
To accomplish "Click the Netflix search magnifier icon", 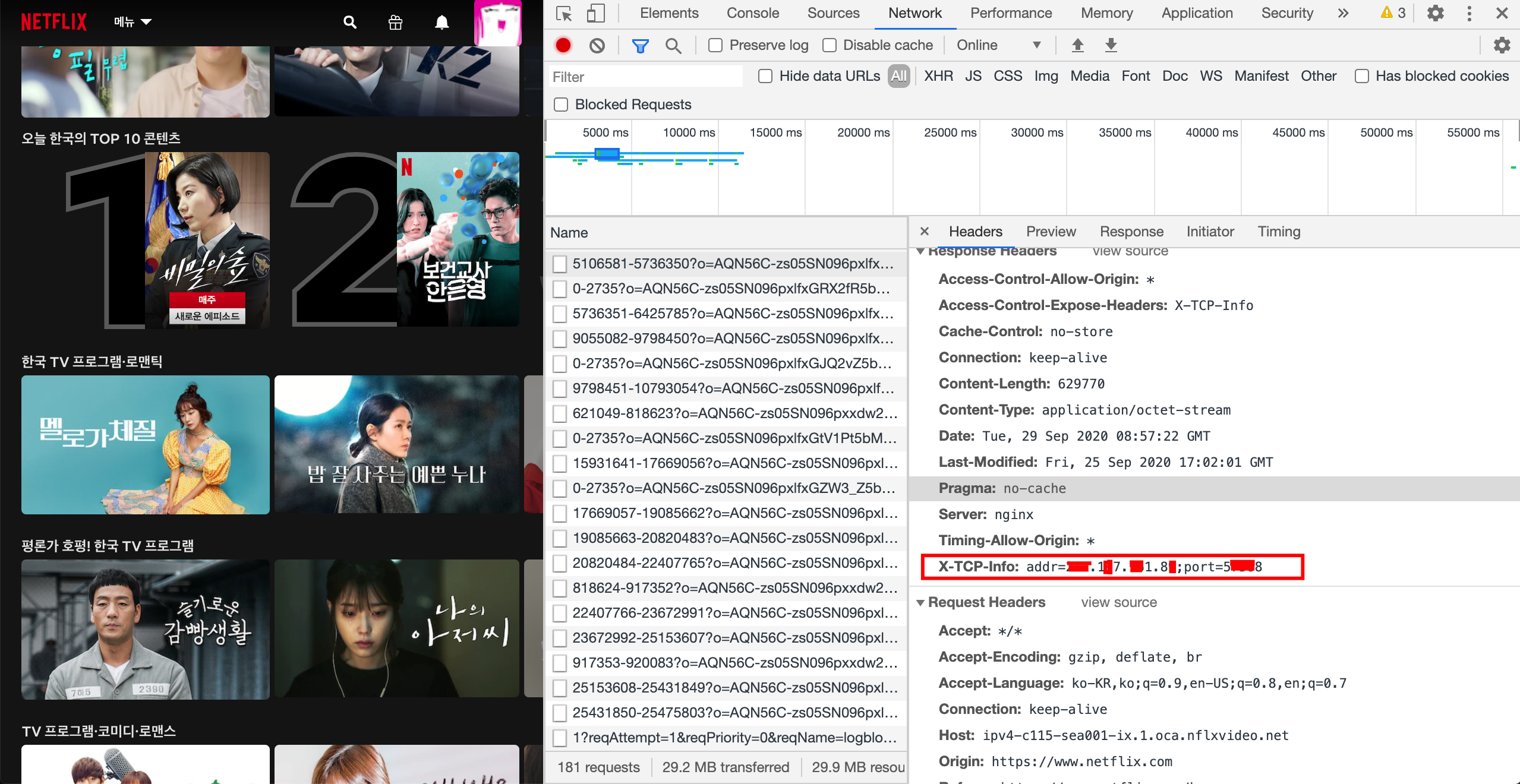I will (350, 23).
